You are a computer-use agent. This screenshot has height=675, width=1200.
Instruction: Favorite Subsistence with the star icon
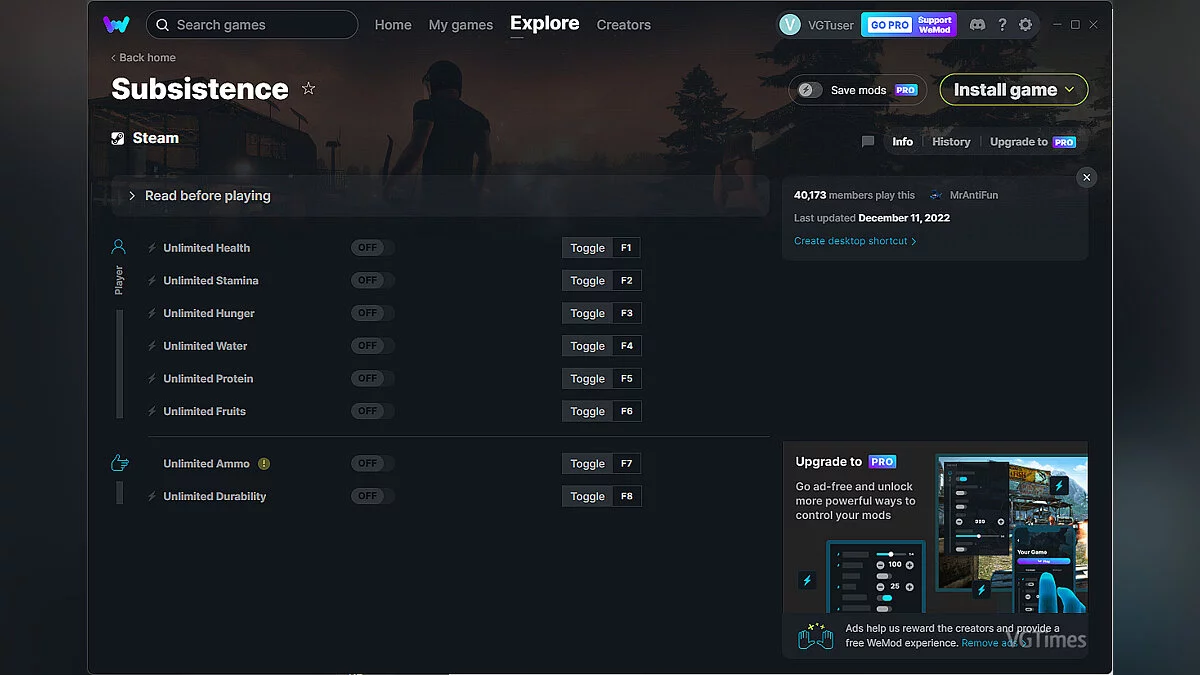click(308, 89)
